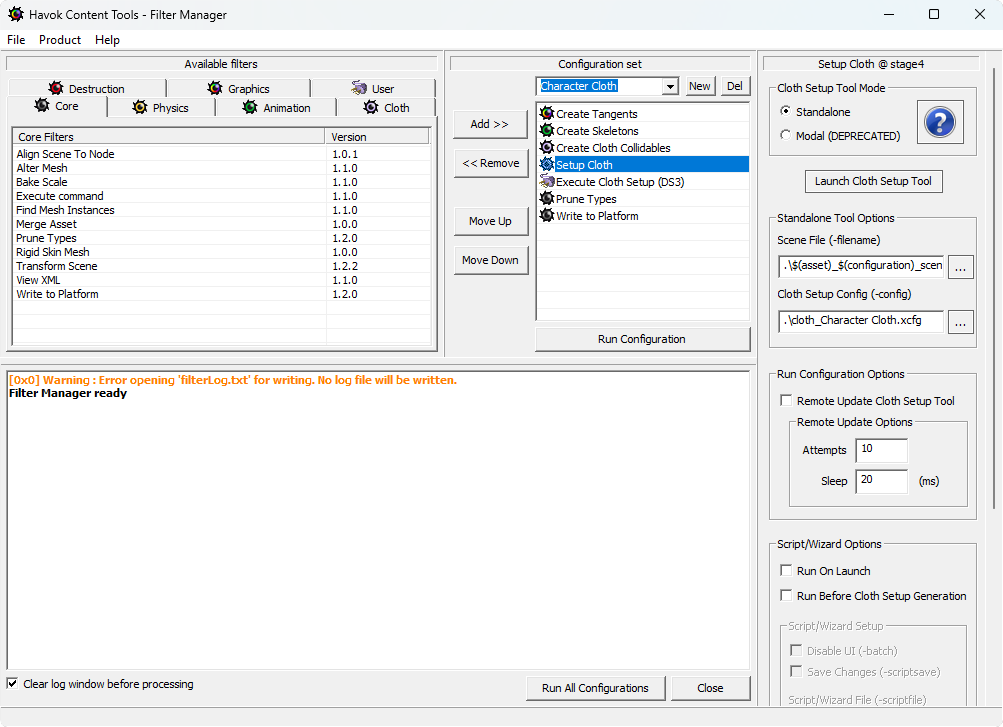Enable Remote Update Cloth Setup Tool
1003x727 pixels.
[x=786, y=399]
